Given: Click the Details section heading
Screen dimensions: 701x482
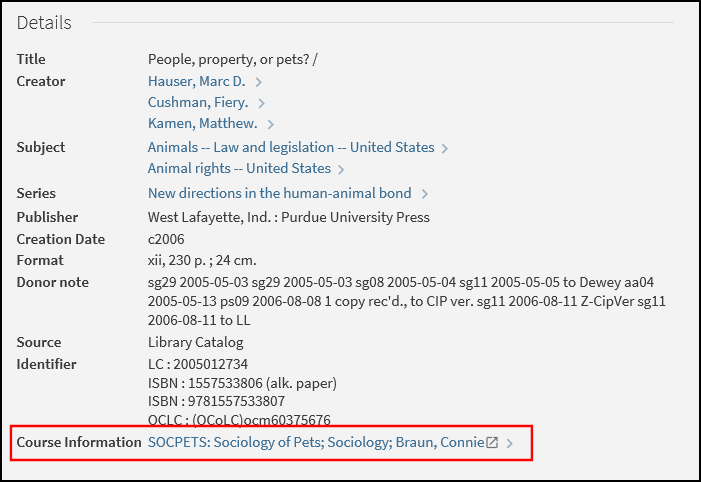Looking at the screenshot, I should [x=44, y=22].
